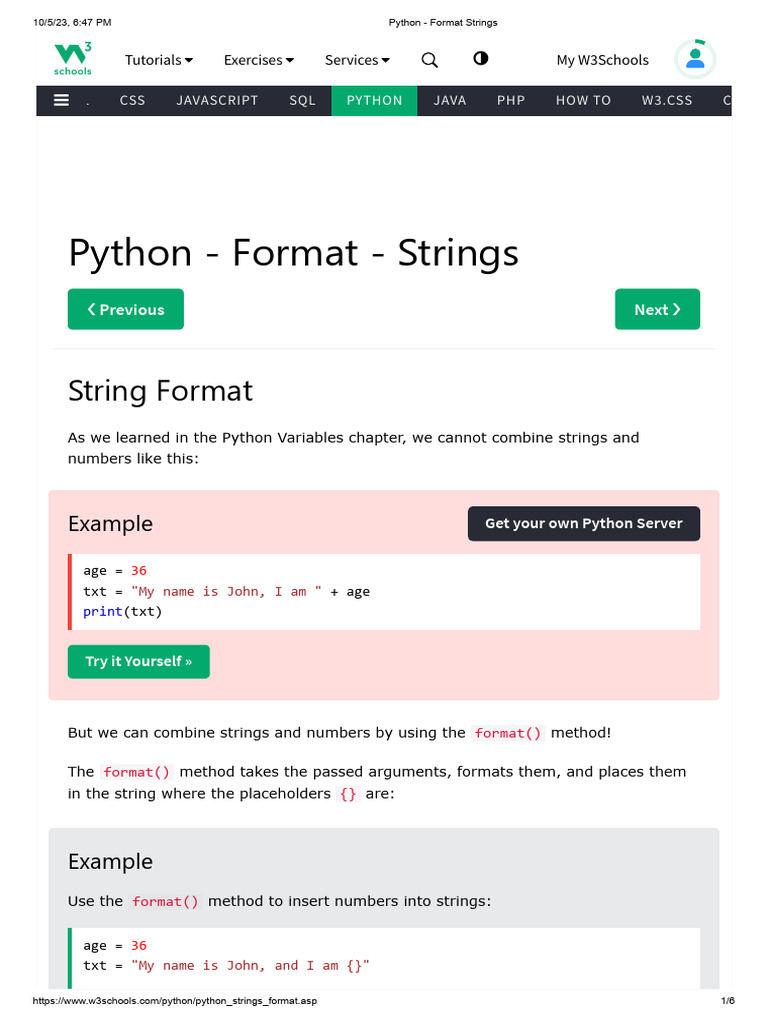Open the hamburger menu icon
The image size is (768, 1024).
tap(61, 100)
